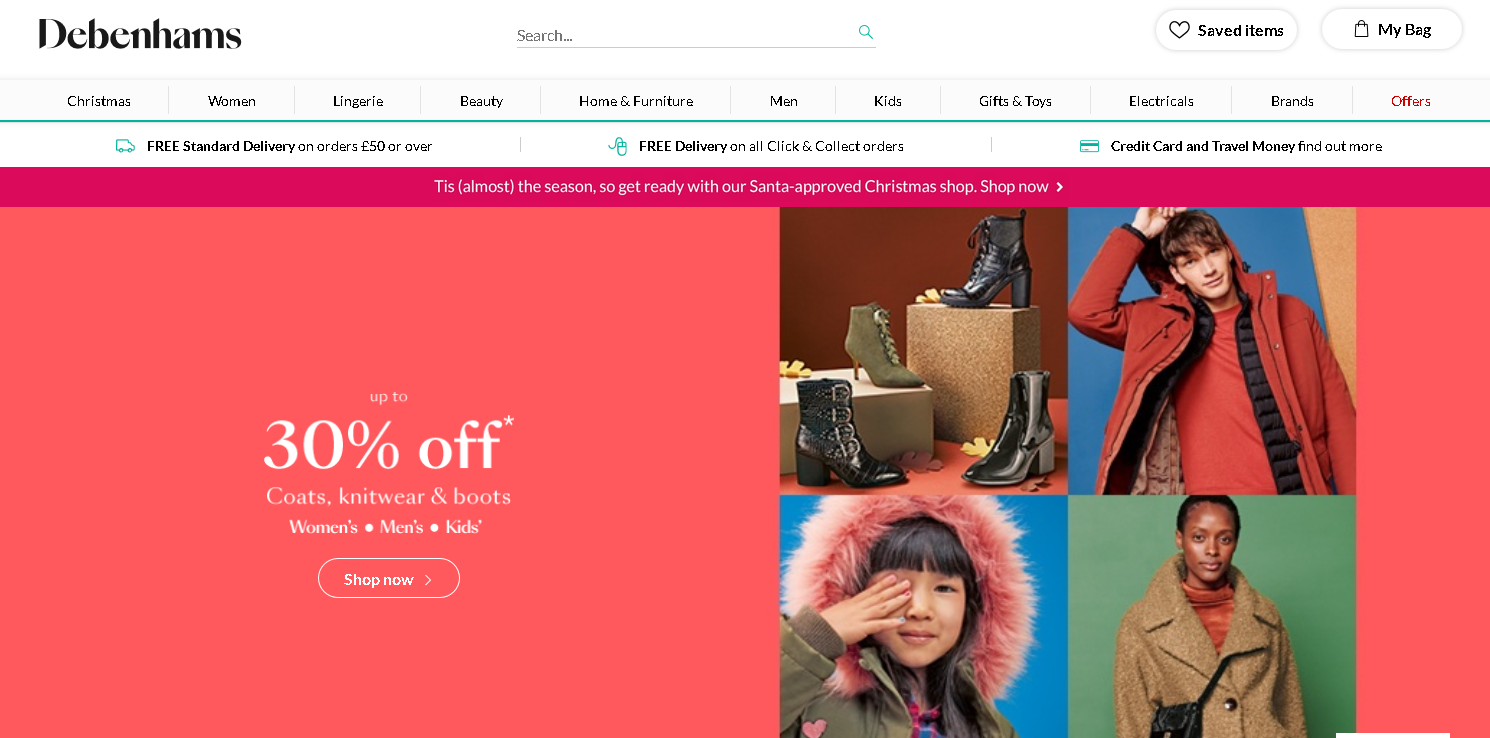This screenshot has height=738, width=1490.
Task: Click the delivery truck icon
Action: (125, 146)
